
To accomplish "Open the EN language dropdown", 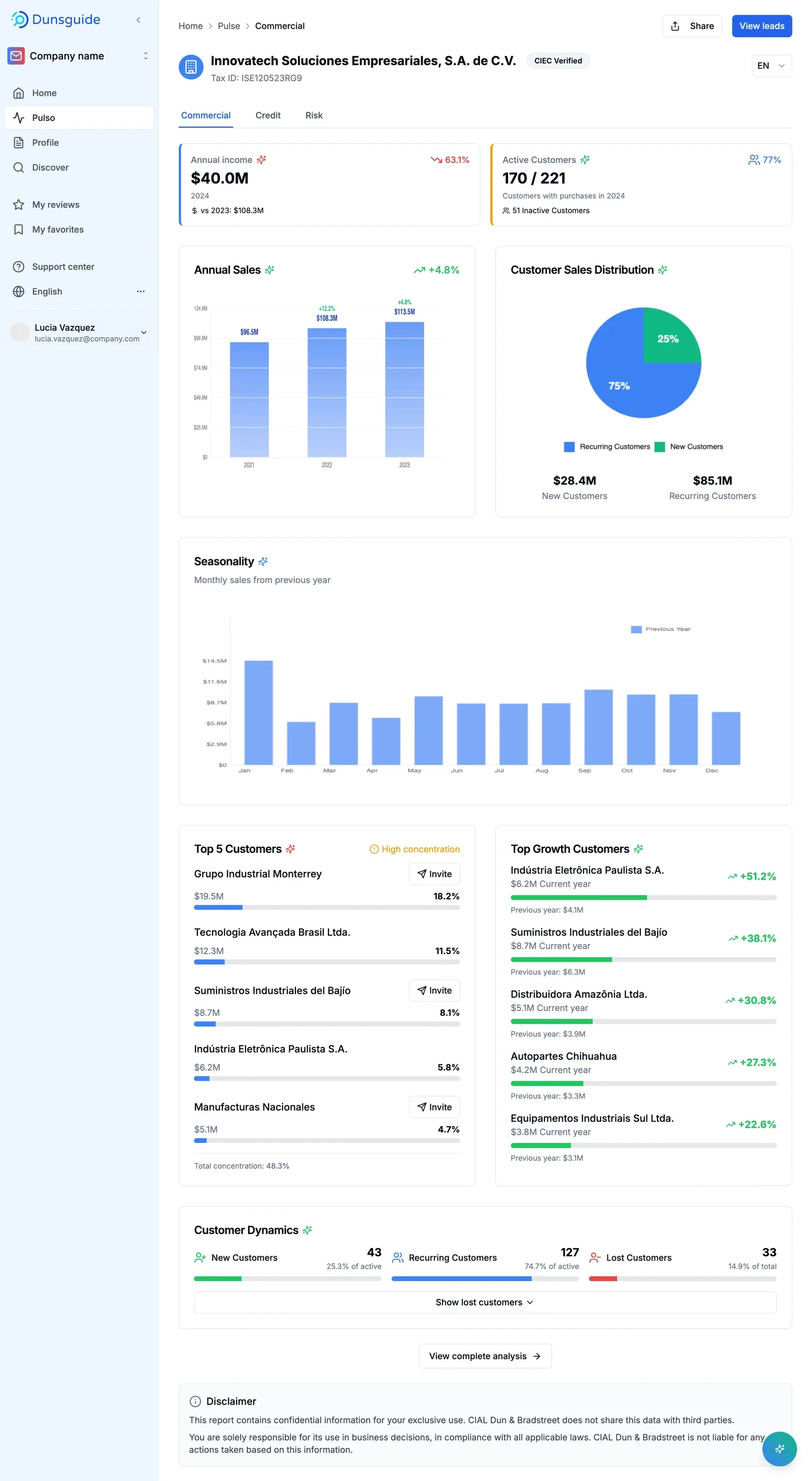I will (x=771, y=65).
